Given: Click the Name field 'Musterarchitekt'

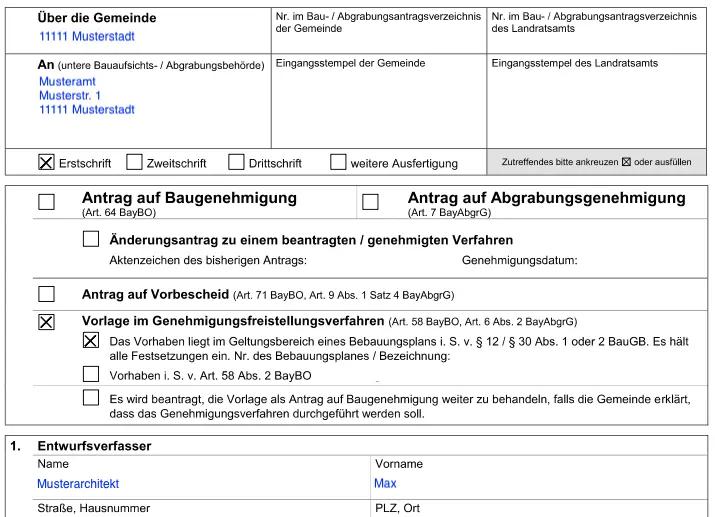Looking at the screenshot, I should [x=78, y=484].
